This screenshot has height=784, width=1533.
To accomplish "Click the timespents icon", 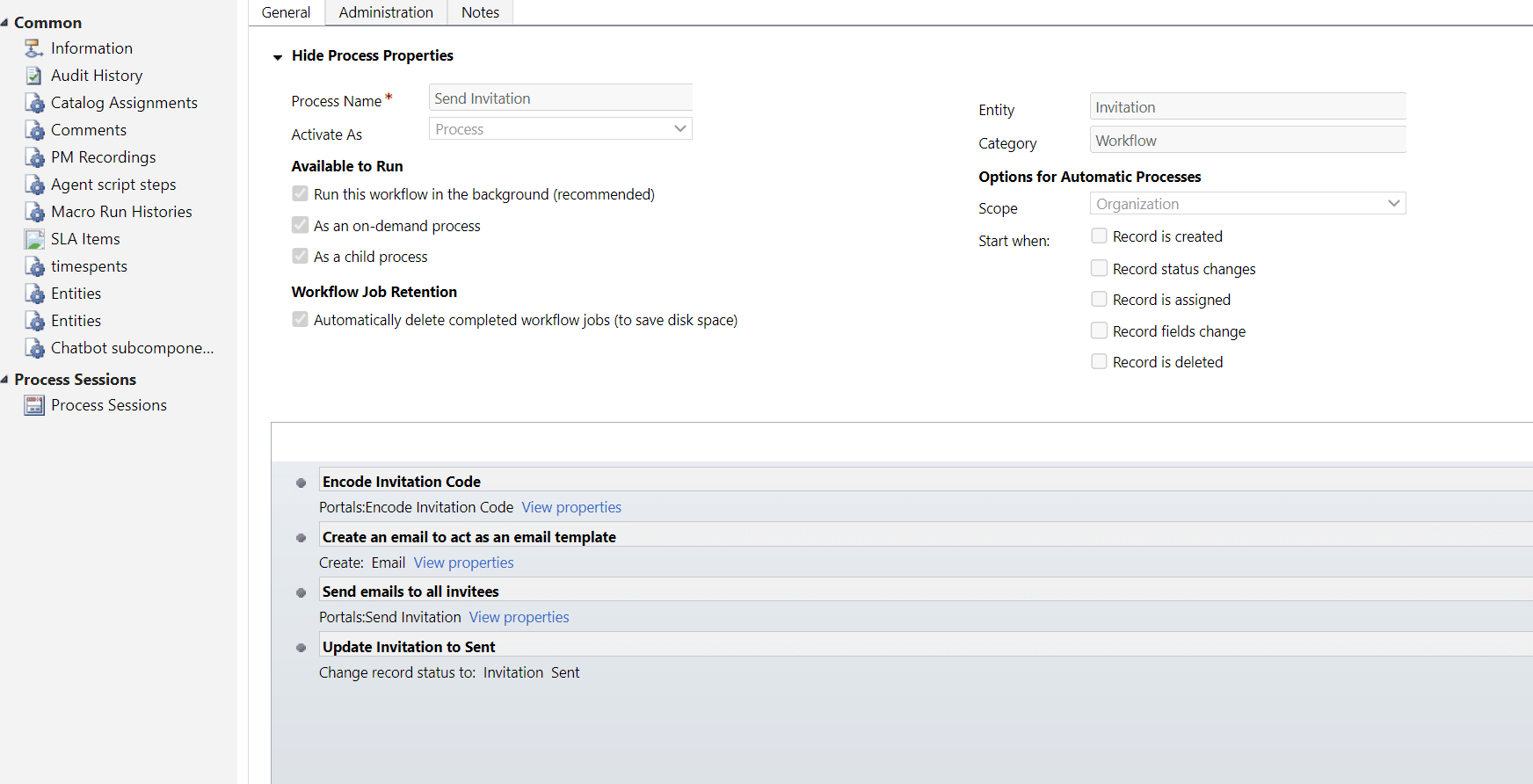I will [34, 266].
